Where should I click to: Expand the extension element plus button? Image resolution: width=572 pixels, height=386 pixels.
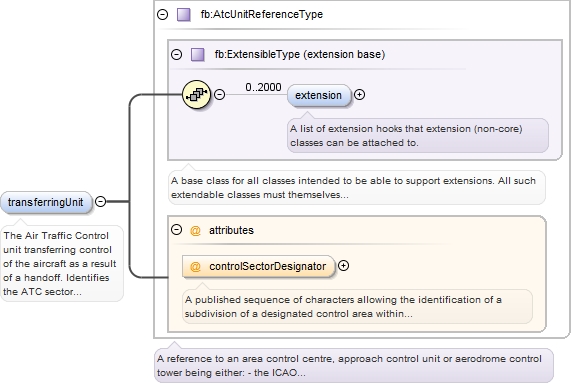359,94
